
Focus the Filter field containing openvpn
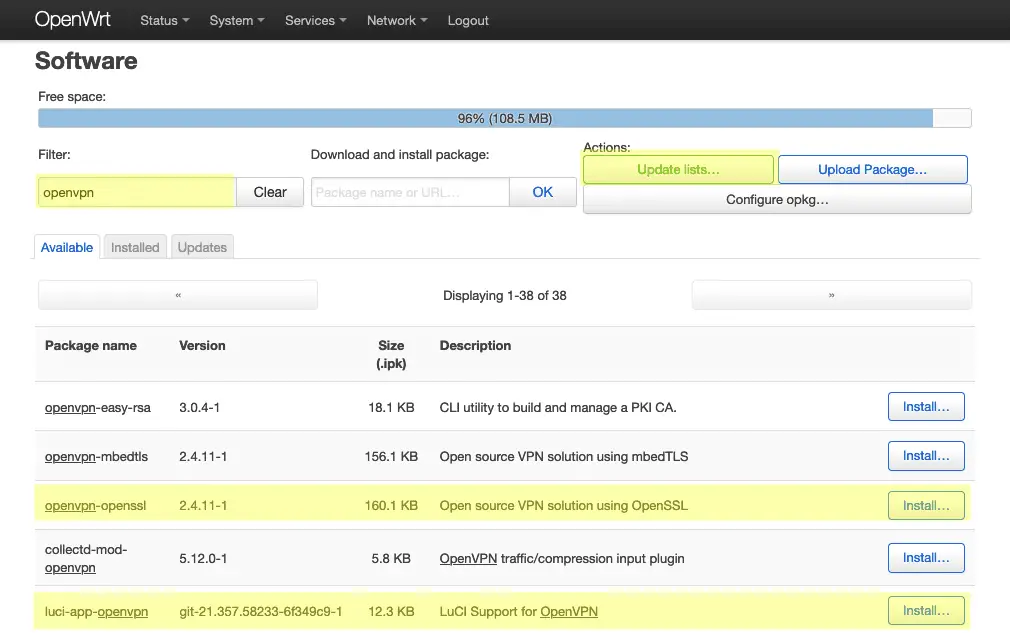(x=137, y=193)
